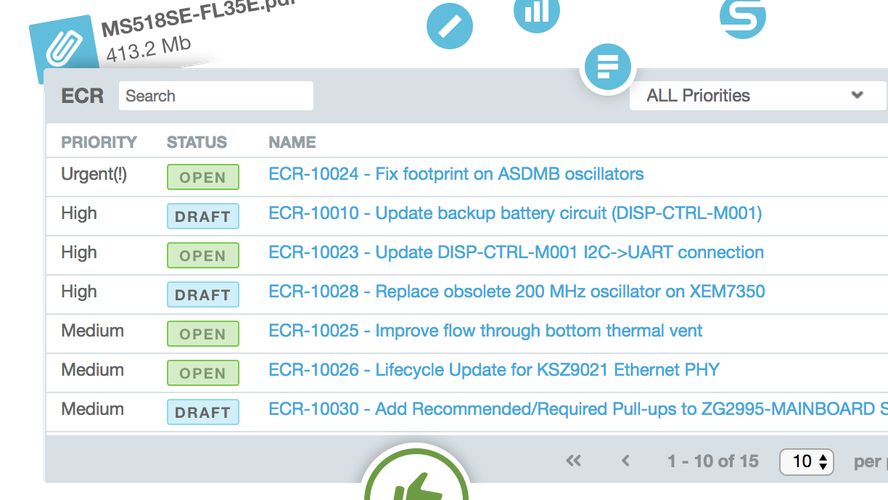Click the OPEN status badge for ECR-10023
This screenshot has width=888, height=500.
click(203, 255)
